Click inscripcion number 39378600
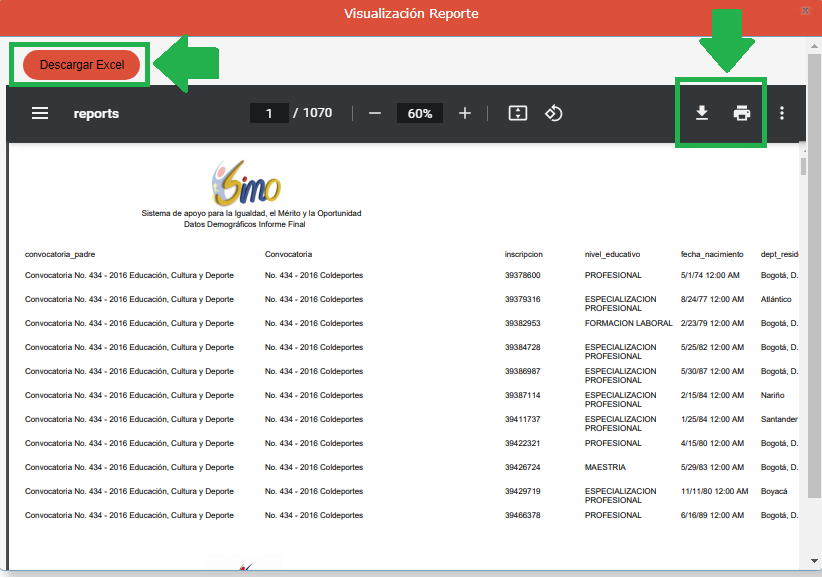The height and width of the screenshot is (578, 822). [x=522, y=275]
